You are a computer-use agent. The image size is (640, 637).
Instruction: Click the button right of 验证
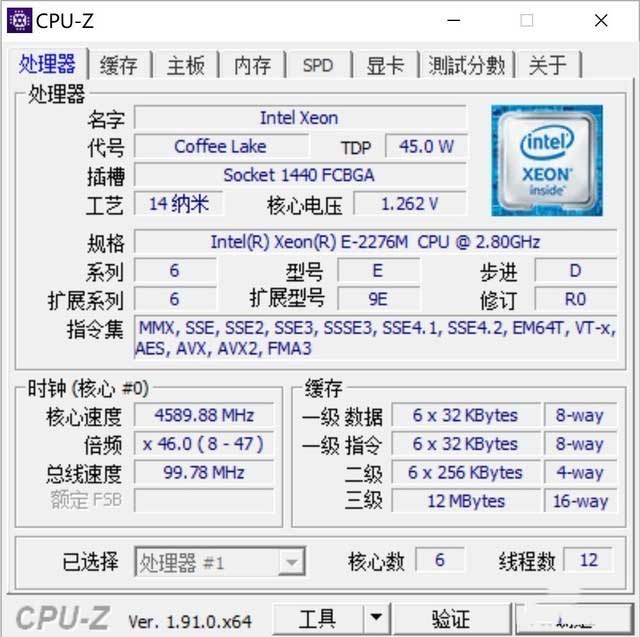click(574, 619)
